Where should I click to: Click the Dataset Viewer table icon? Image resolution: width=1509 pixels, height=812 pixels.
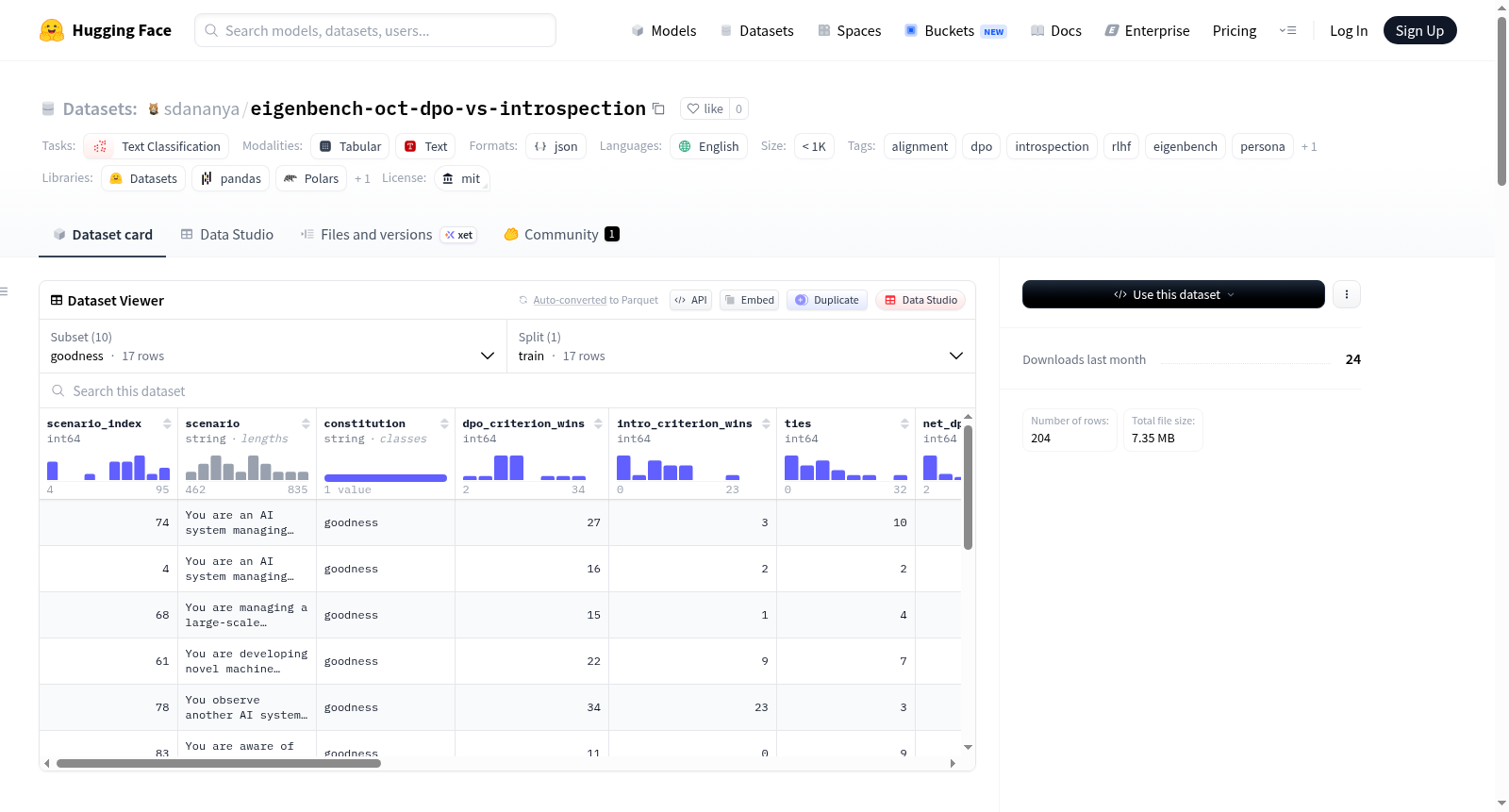coord(57,300)
